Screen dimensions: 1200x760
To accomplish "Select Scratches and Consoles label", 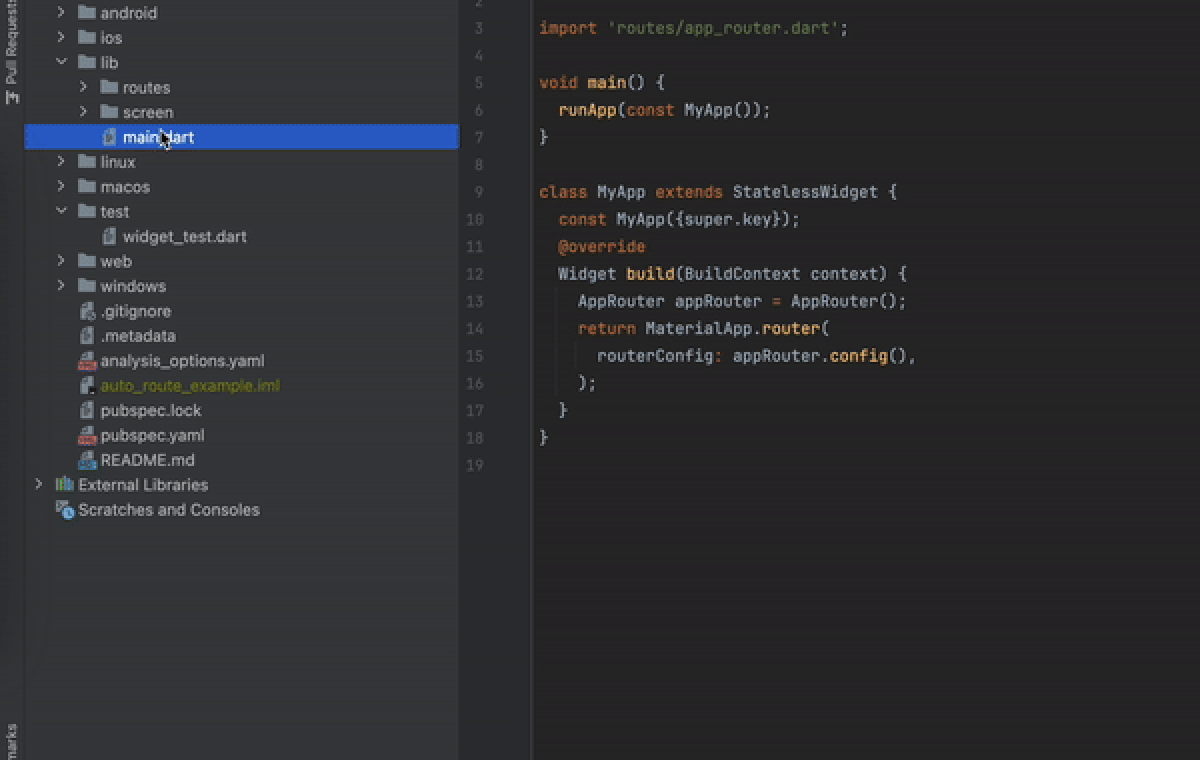I will point(169,510).
